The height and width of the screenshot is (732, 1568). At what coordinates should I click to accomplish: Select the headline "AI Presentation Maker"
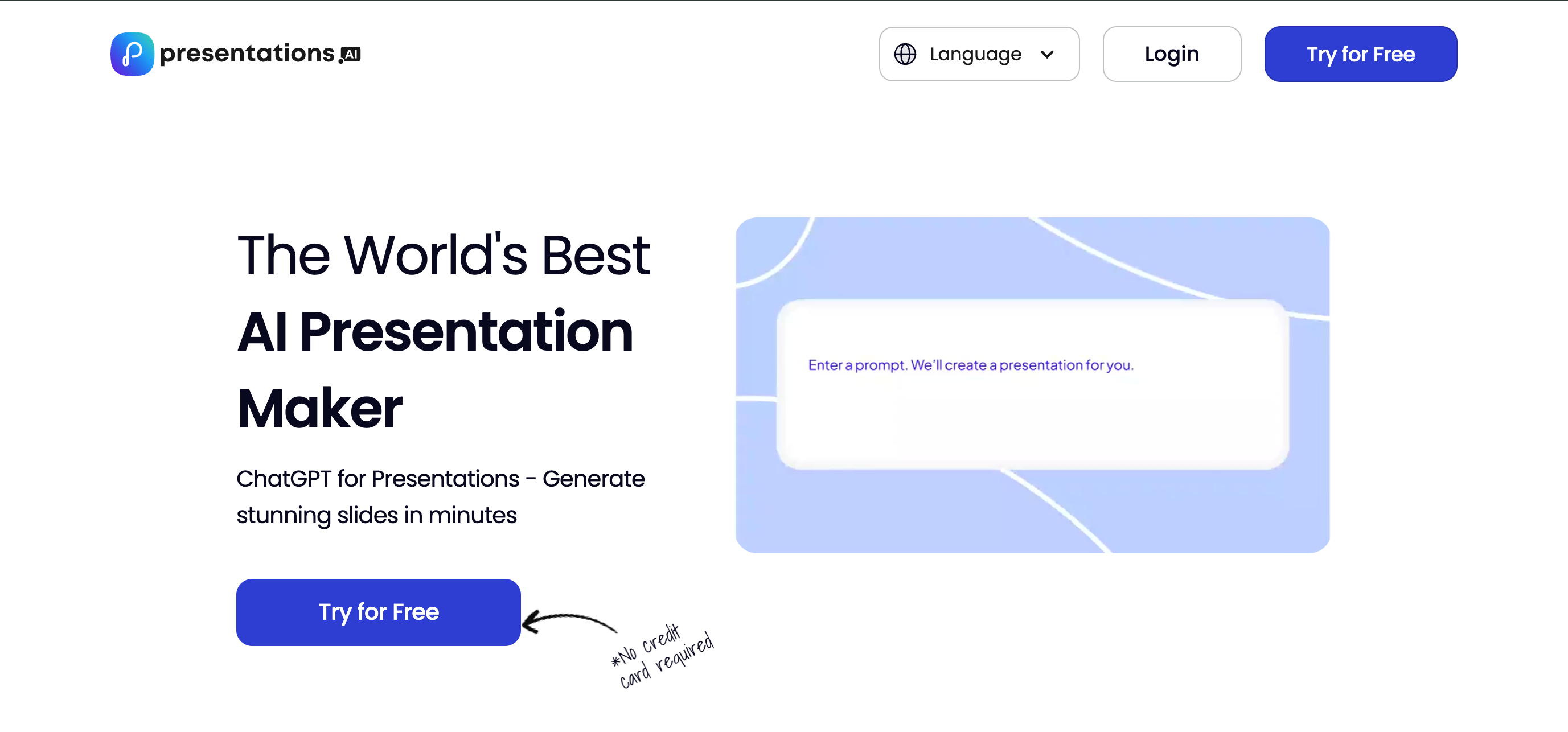tap(435, 332)
